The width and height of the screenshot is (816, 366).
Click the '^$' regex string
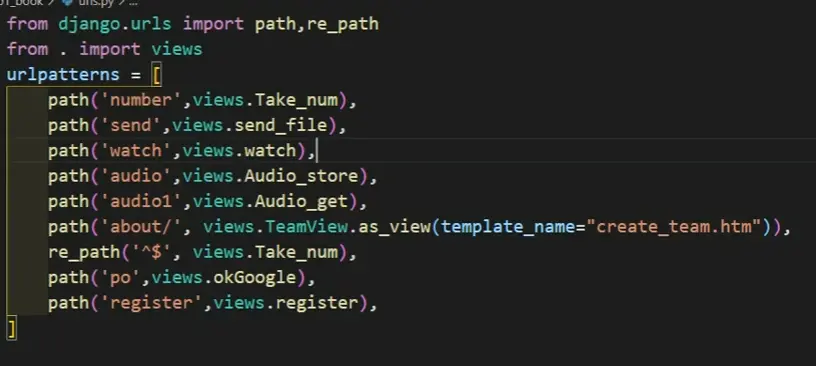[x=151, y=252]
